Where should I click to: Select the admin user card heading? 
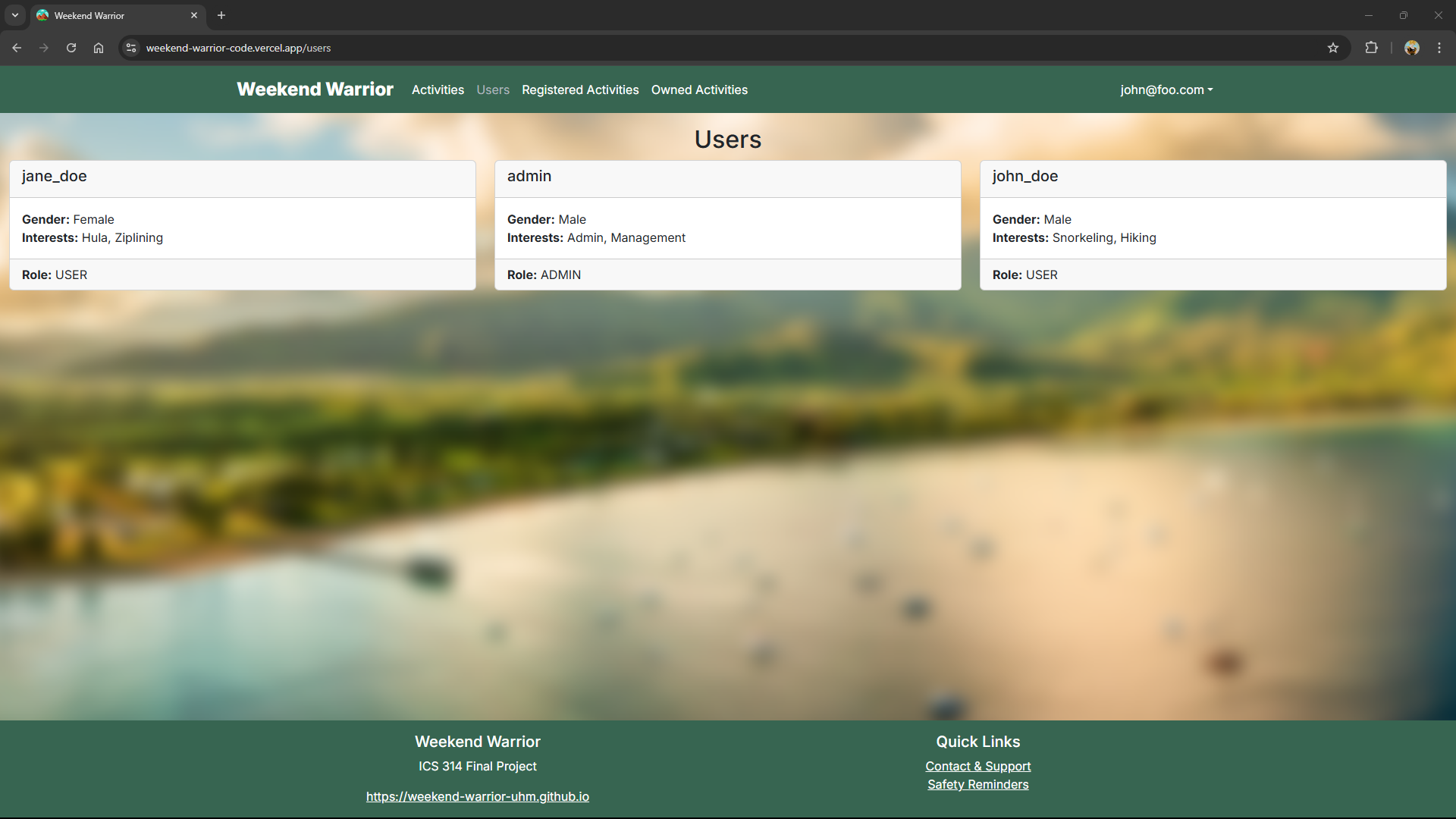(529, 176)
